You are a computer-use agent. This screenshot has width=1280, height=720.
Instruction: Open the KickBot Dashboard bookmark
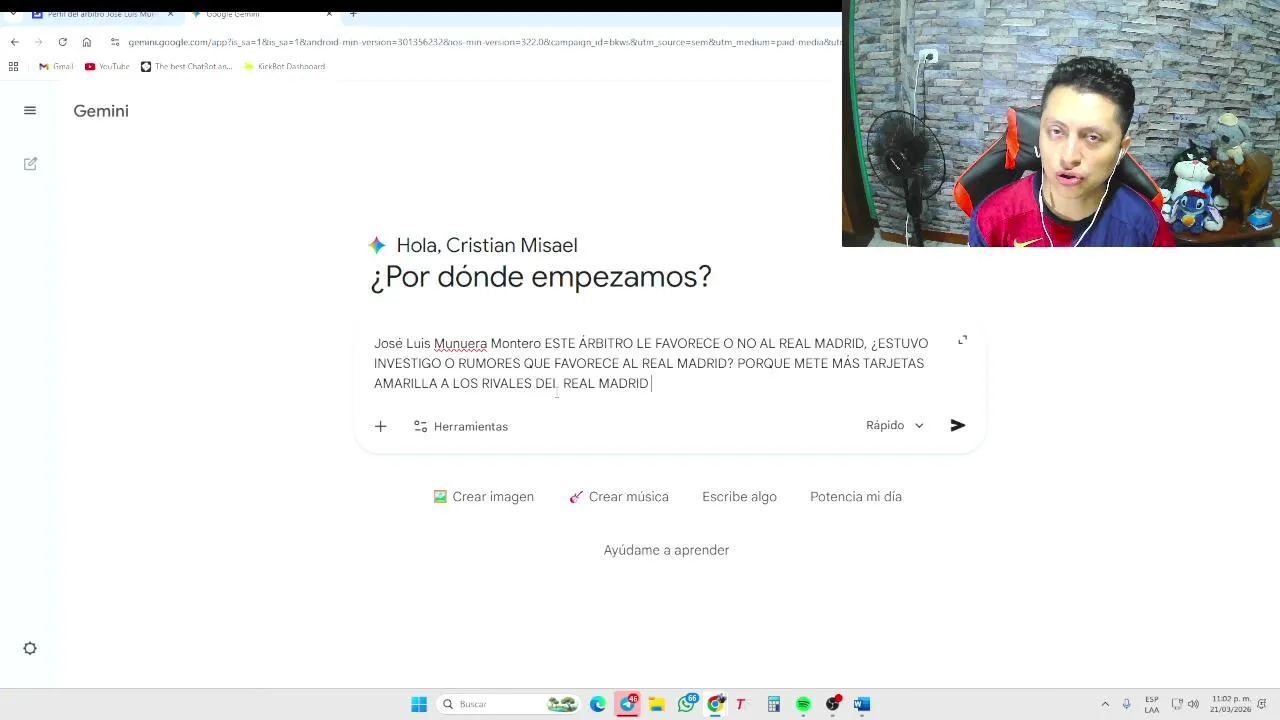coord(285,66)
